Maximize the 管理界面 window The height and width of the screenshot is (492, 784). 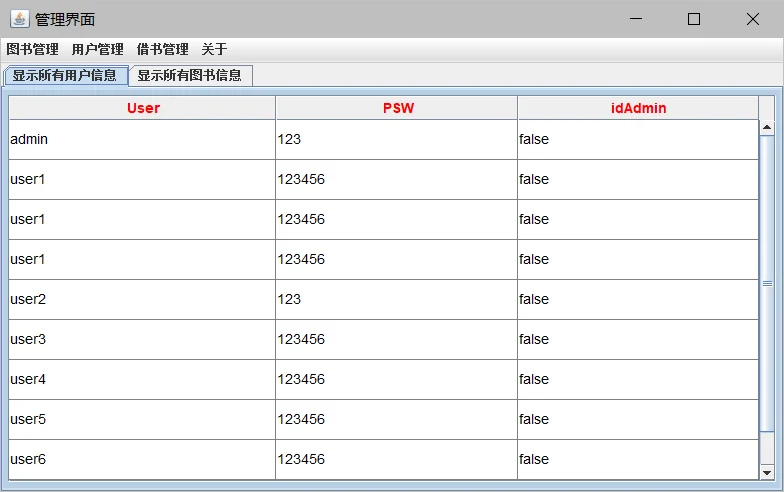click(694, 19)
